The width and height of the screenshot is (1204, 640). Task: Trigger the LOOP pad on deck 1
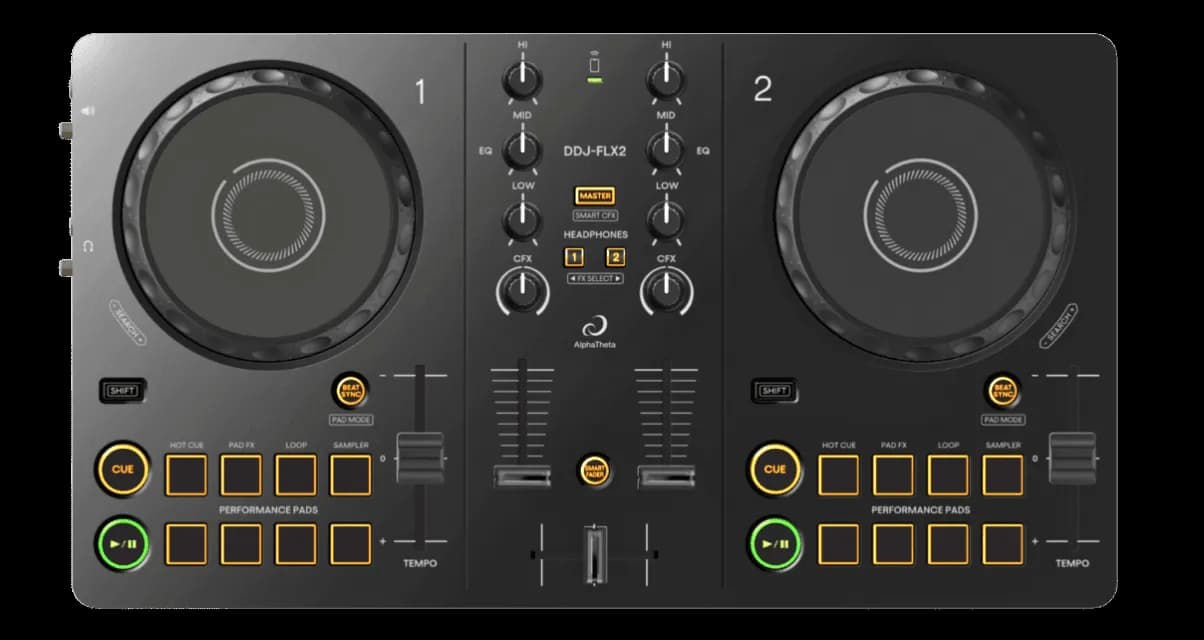(295, 474)
